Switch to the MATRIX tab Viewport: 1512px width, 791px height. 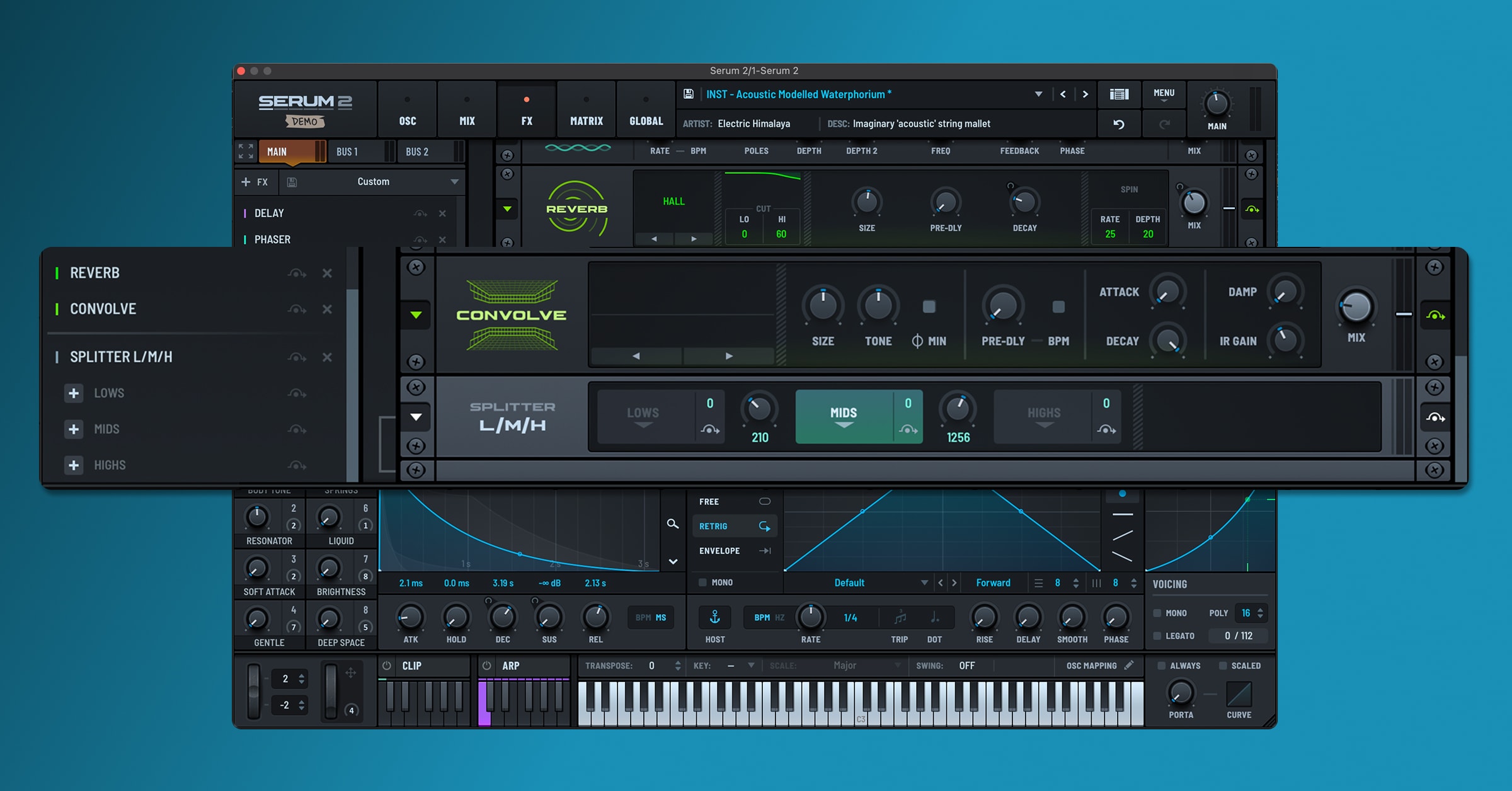(587, 109)
